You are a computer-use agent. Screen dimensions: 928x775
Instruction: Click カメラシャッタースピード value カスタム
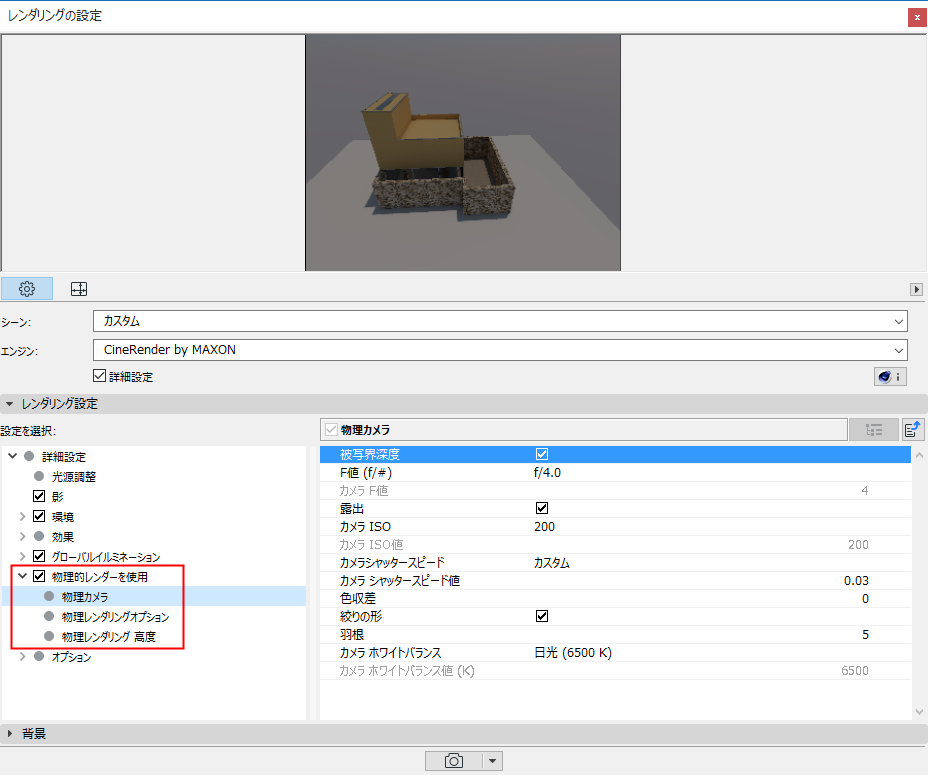point(552,562)
